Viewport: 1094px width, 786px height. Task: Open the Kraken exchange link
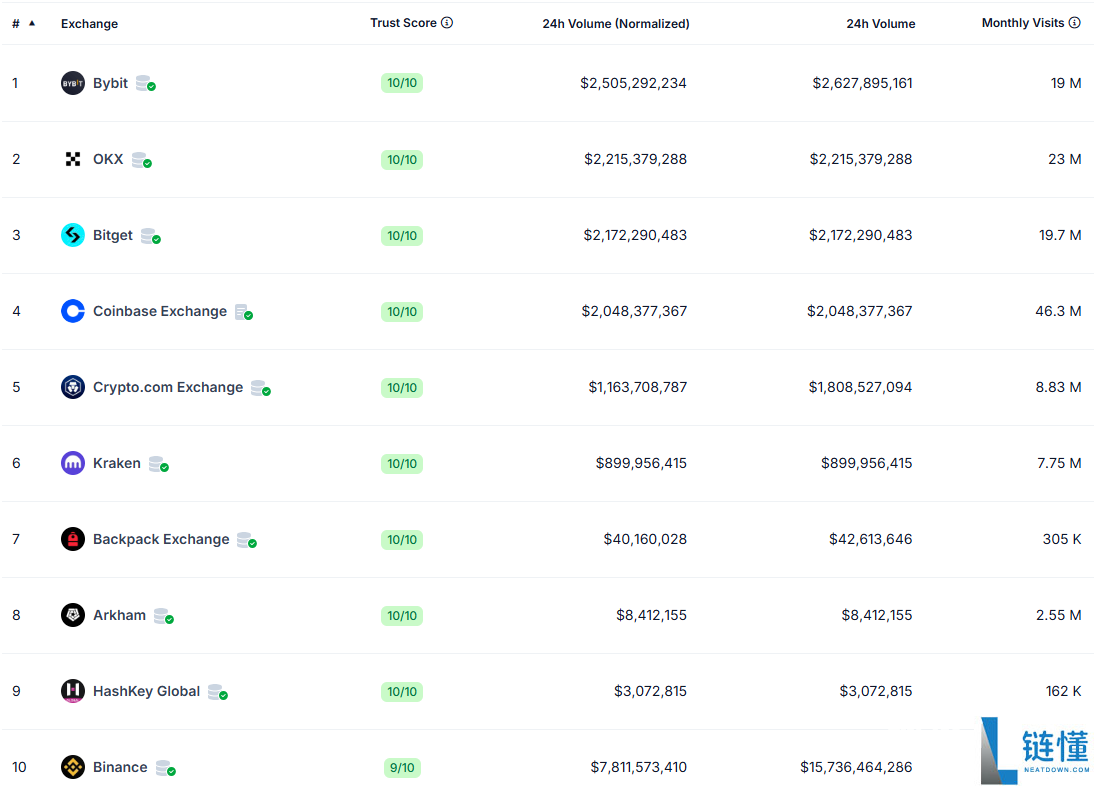[117, 463]
